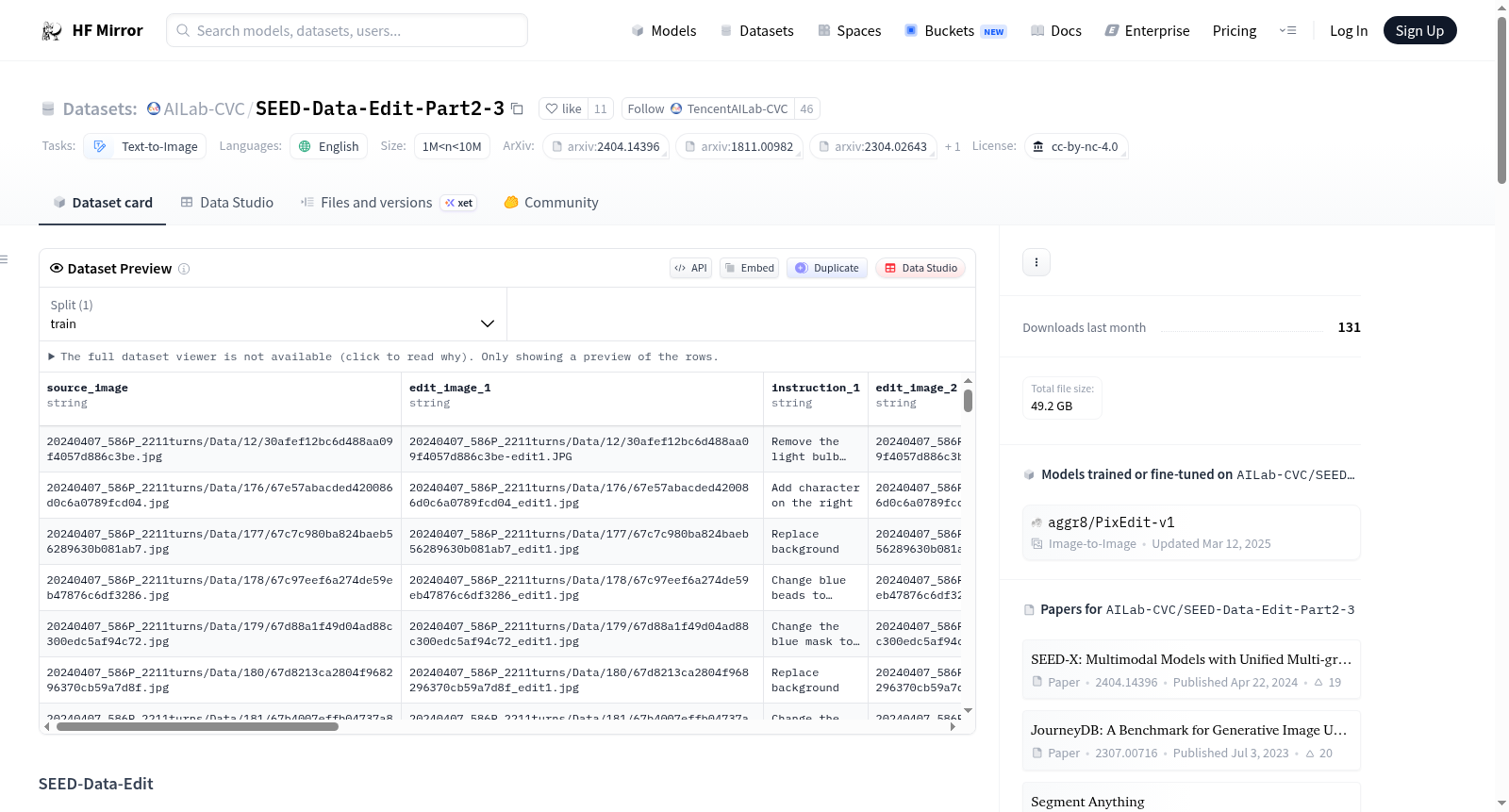
Task: Open the aggr8/PixEdit-v1 model card
Action: [x=1191, y=533]
